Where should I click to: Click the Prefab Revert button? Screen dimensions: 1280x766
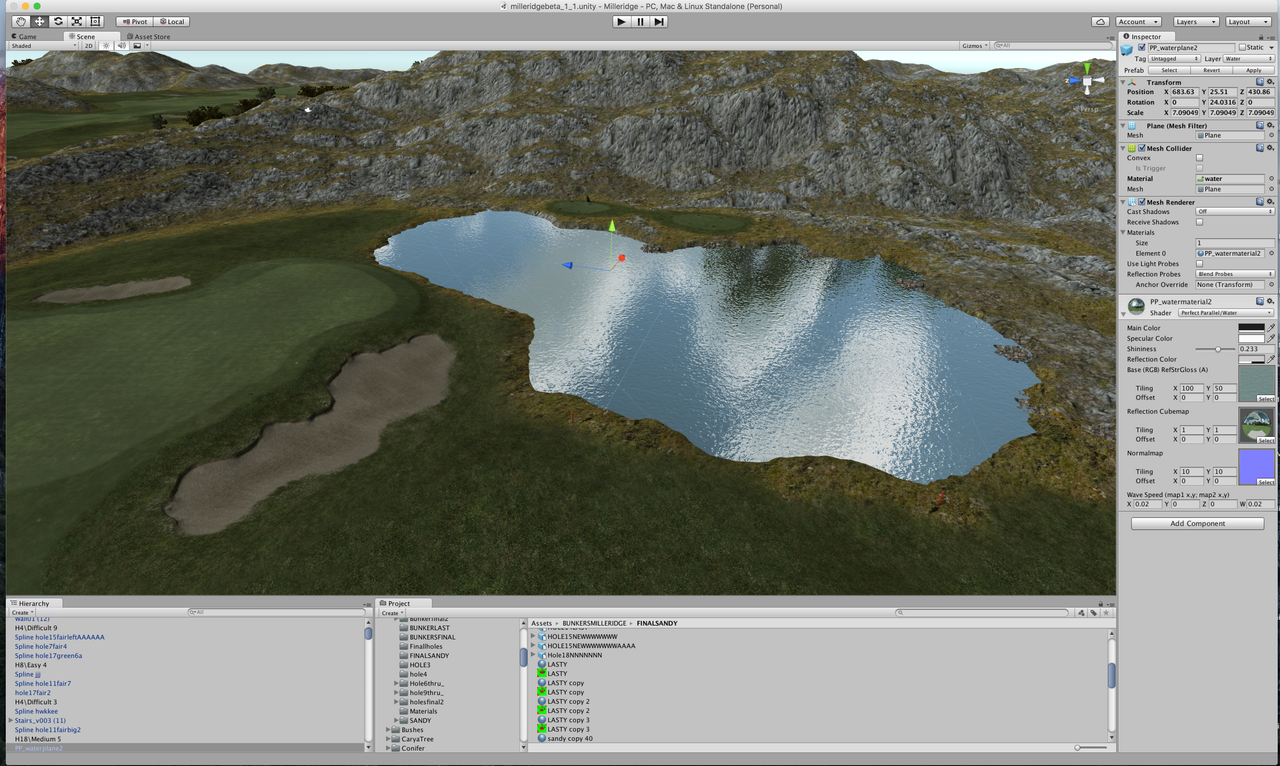click(x=1211, y=70)
